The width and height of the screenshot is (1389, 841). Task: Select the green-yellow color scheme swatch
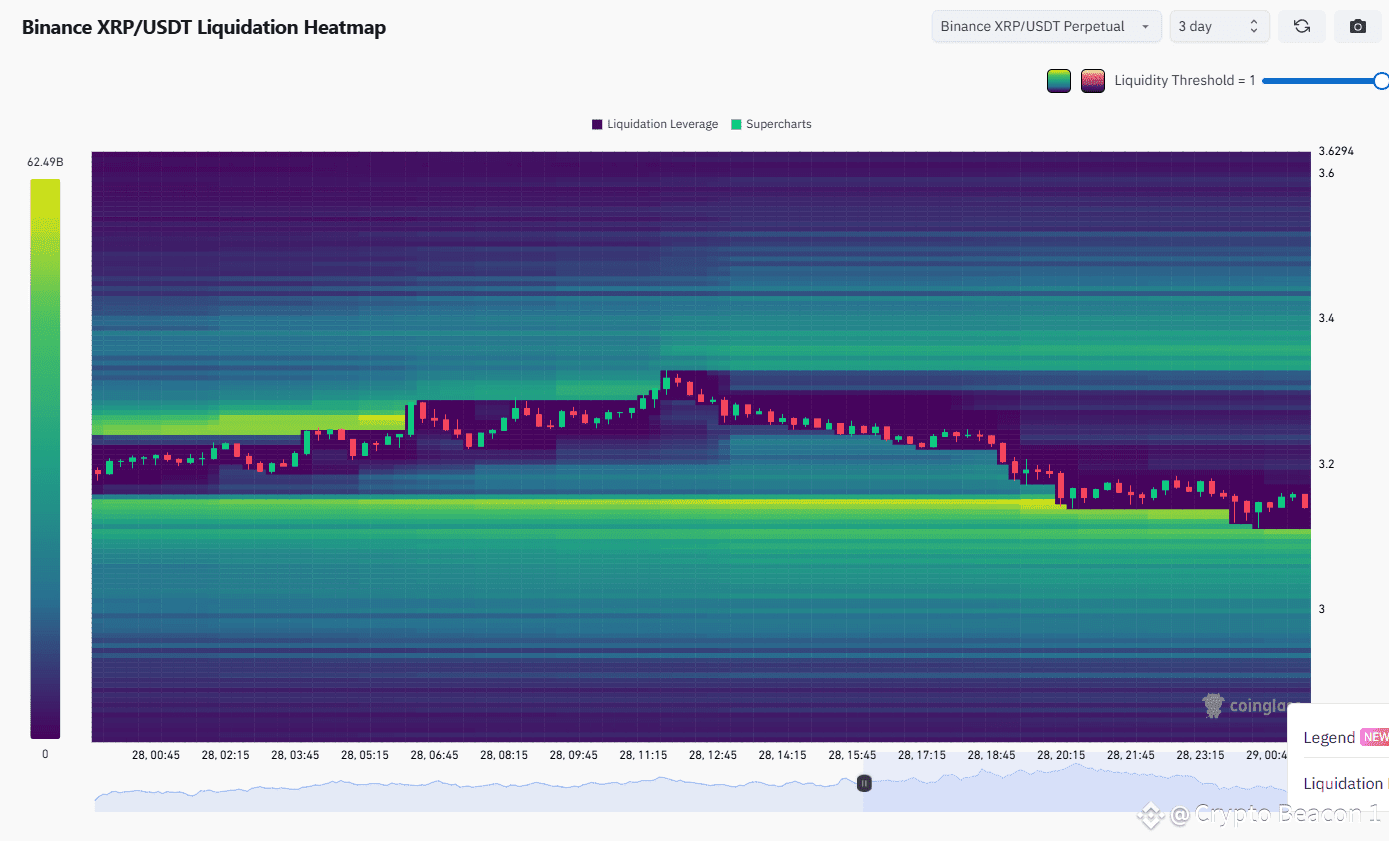click(1059, 81)
